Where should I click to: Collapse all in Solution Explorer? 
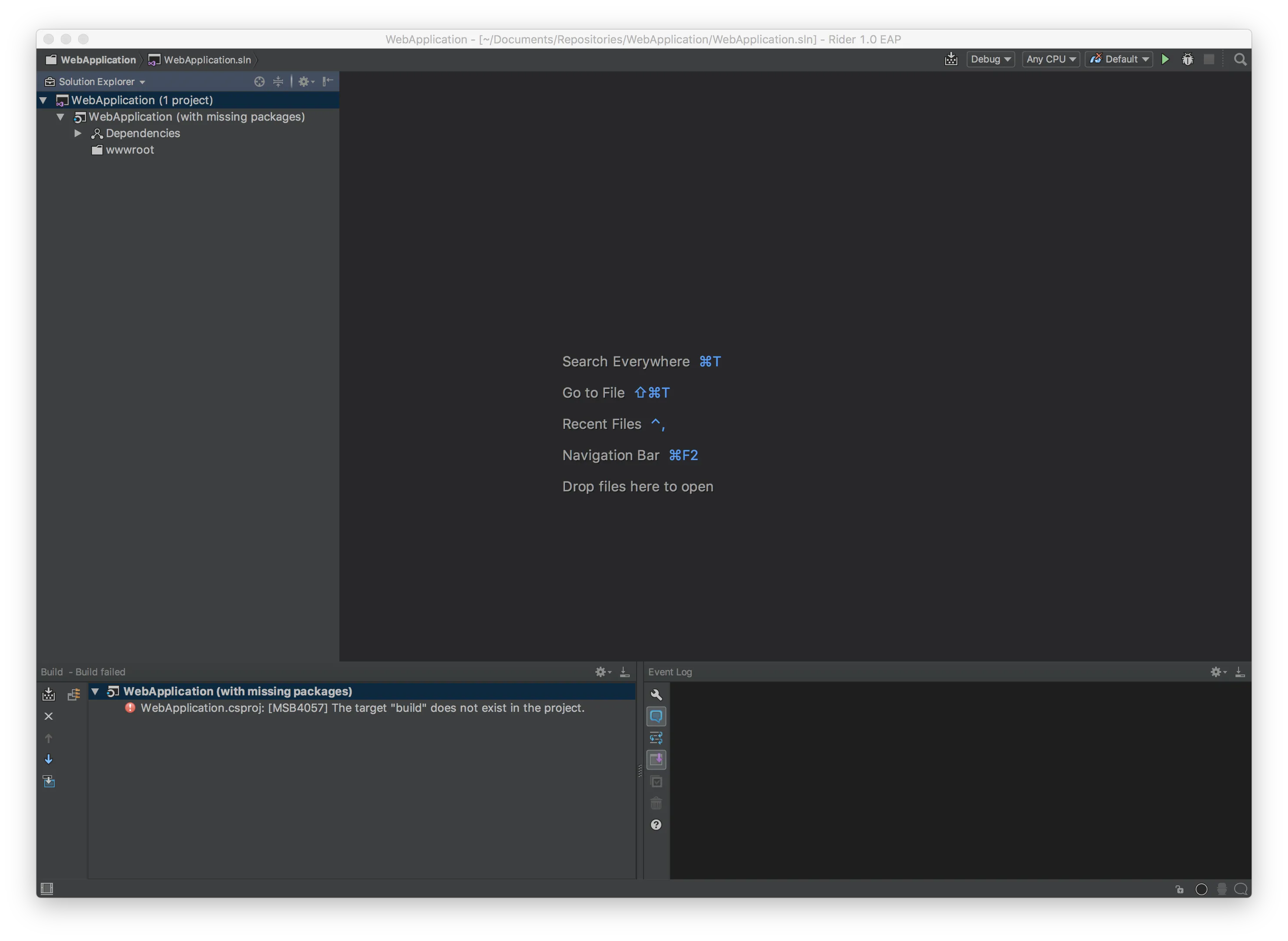(x=278, y=82)
